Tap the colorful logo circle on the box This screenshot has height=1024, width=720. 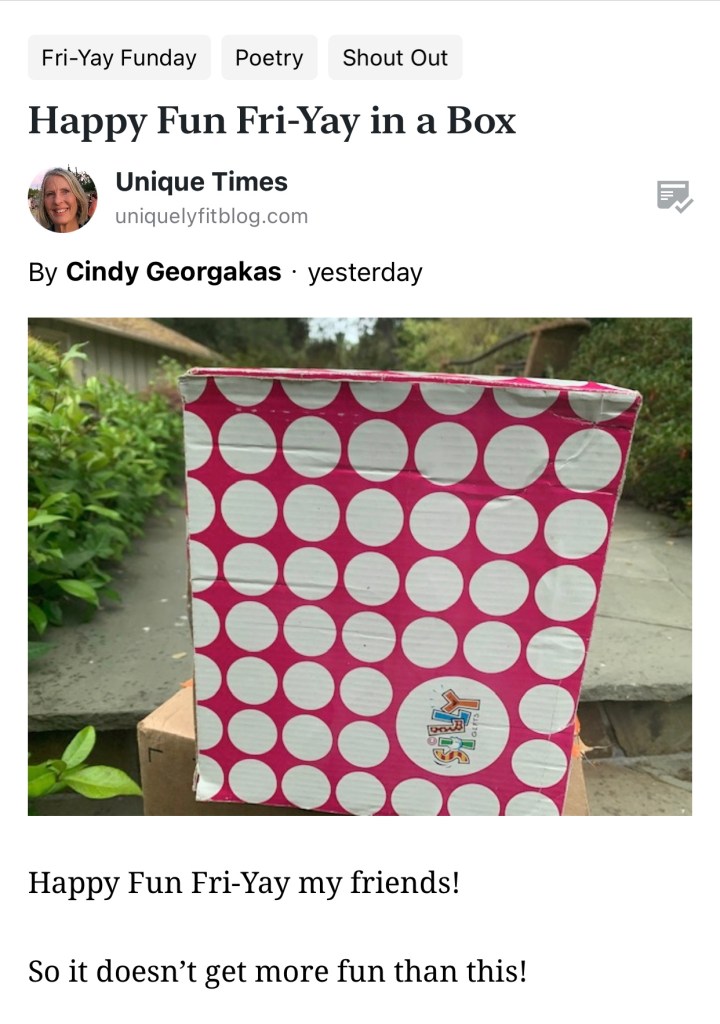452,725
